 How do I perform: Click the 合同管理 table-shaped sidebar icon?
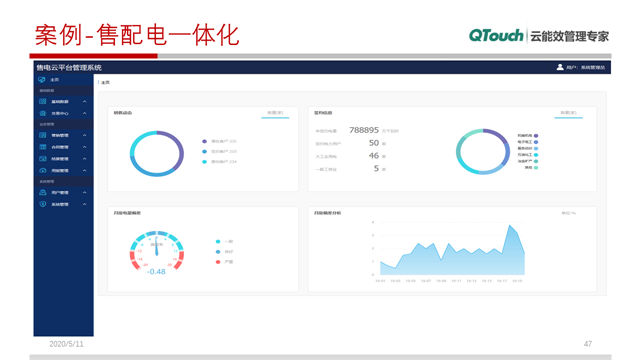42,147
